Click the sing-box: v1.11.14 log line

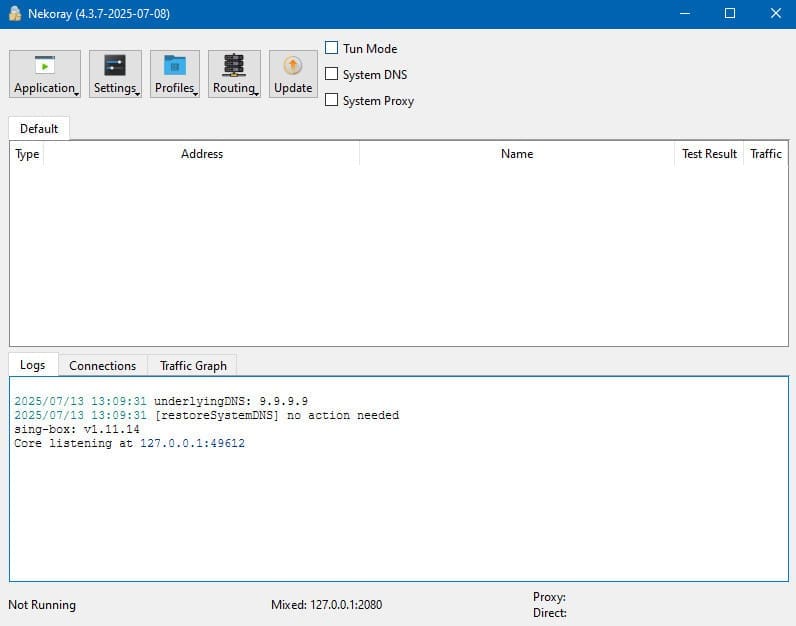point(77,430)
